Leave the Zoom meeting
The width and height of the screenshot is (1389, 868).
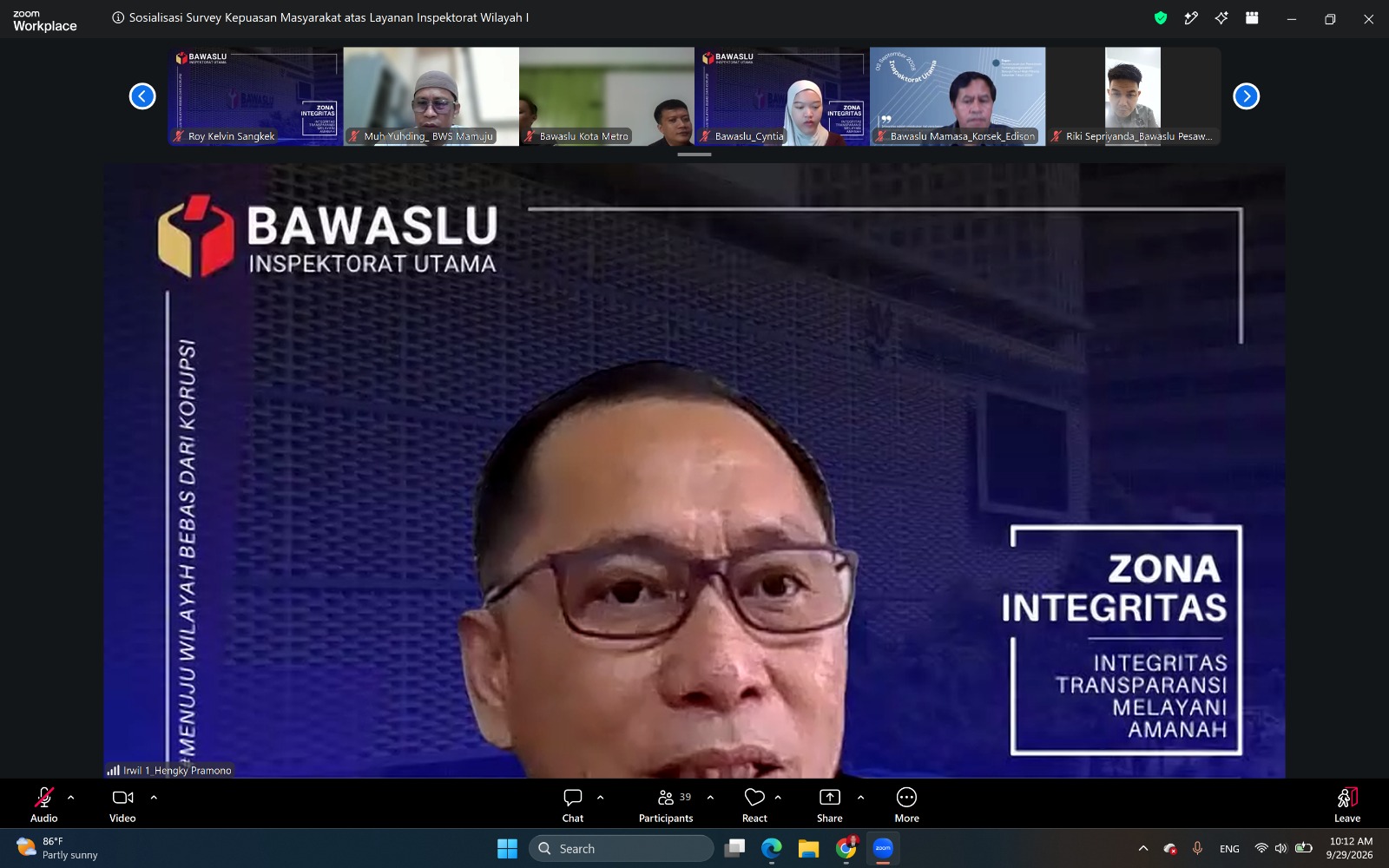coord(1347,804)
